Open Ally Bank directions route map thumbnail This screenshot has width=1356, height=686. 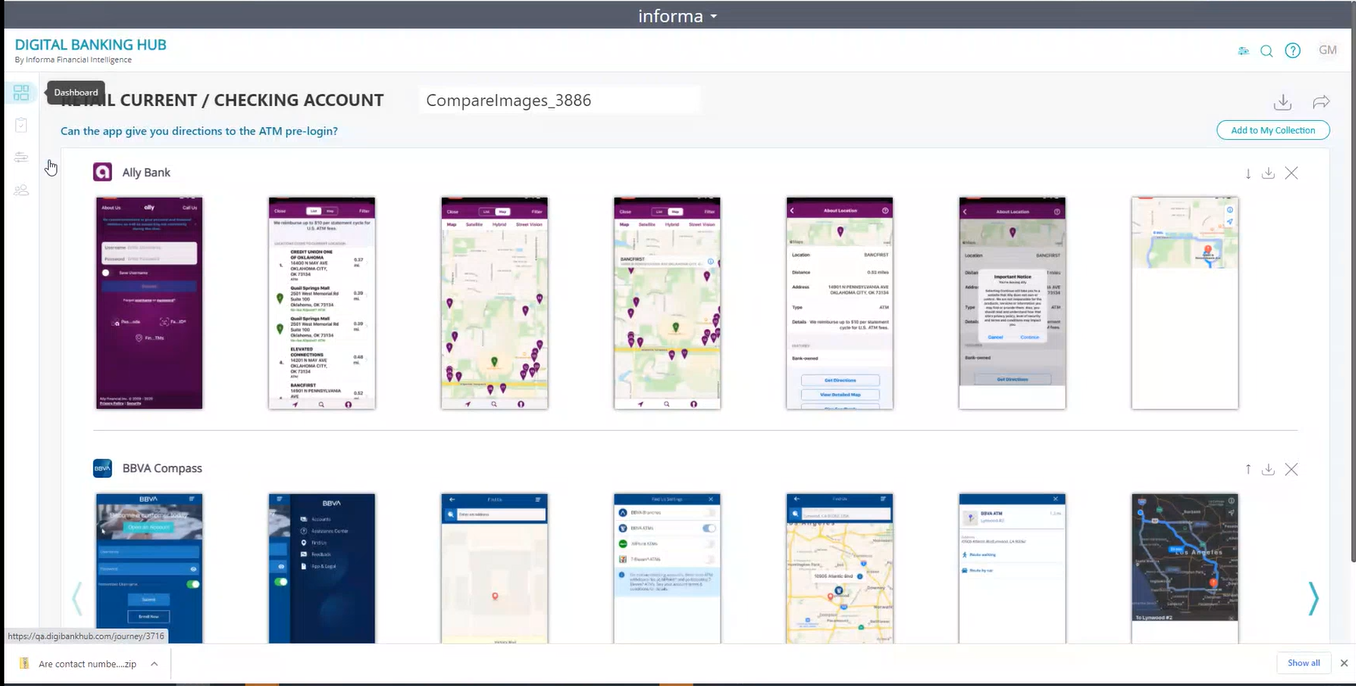point(1185,303)
